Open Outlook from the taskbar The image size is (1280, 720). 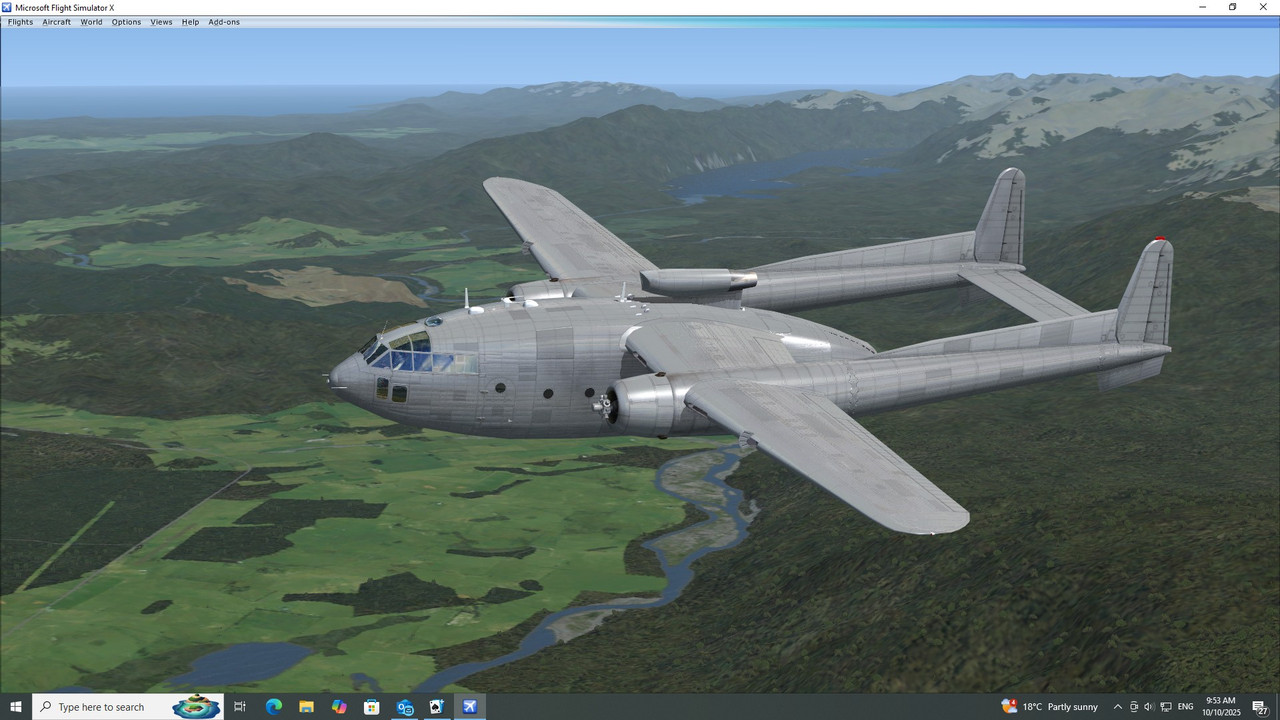404,707
